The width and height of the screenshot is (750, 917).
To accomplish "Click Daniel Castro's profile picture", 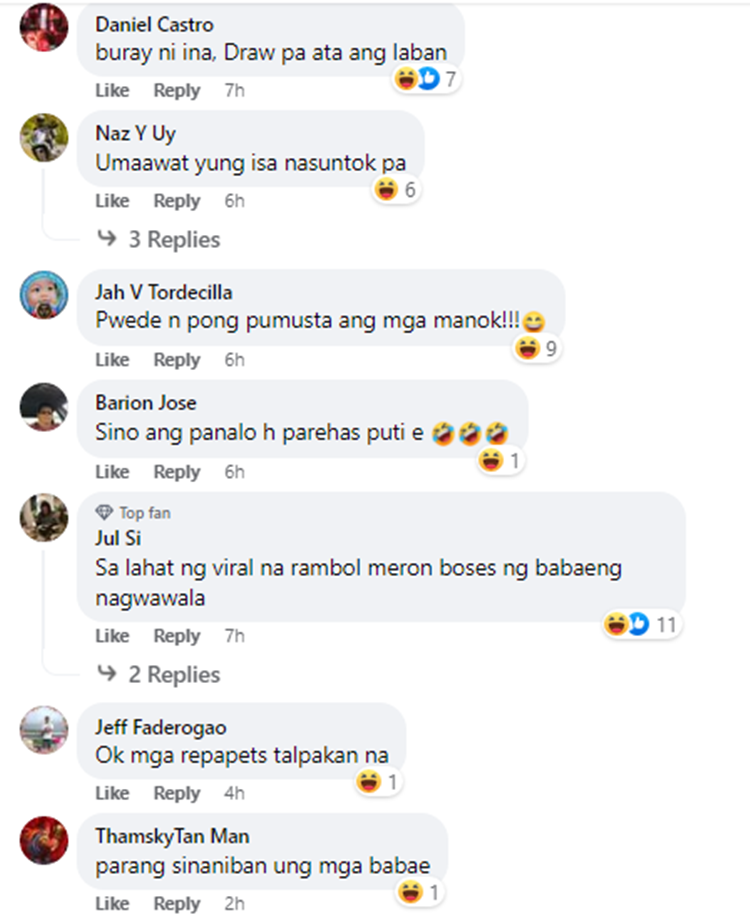I will click(x=44, y=27).
